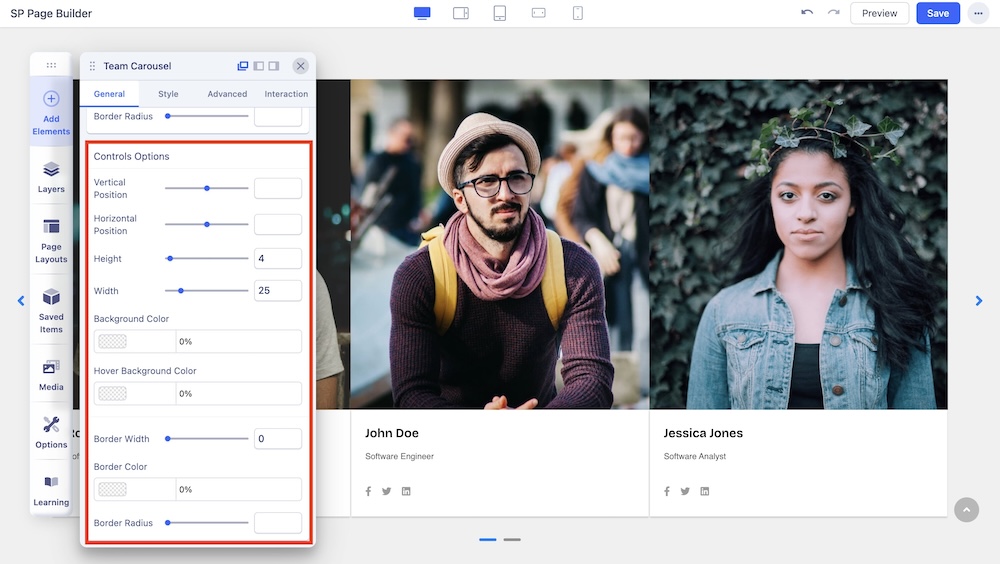Switch to mobile phone preview icon
The image size is (1000, 564).
pyautogui.click(x=577, y=13)
